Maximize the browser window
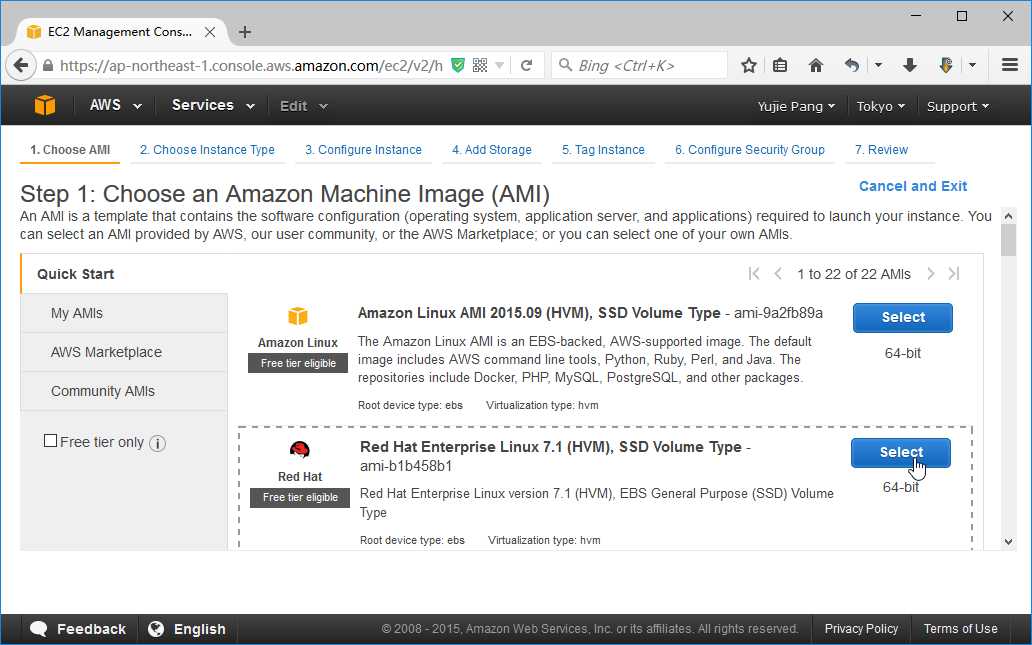 (x=962, y=16)
